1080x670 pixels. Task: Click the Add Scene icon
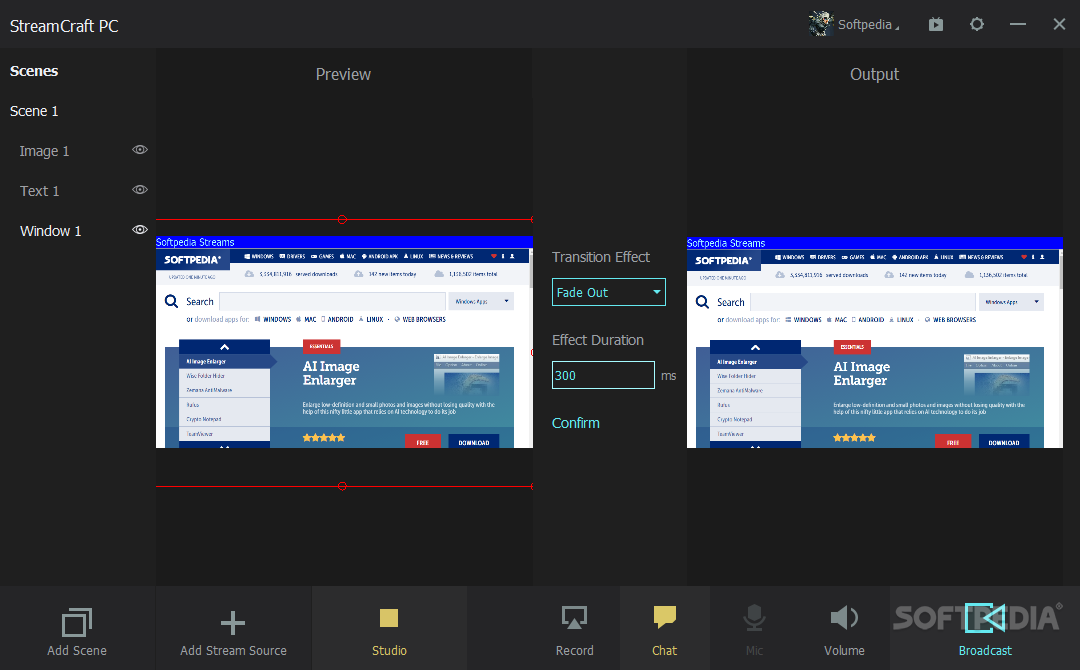pos(76,622)
